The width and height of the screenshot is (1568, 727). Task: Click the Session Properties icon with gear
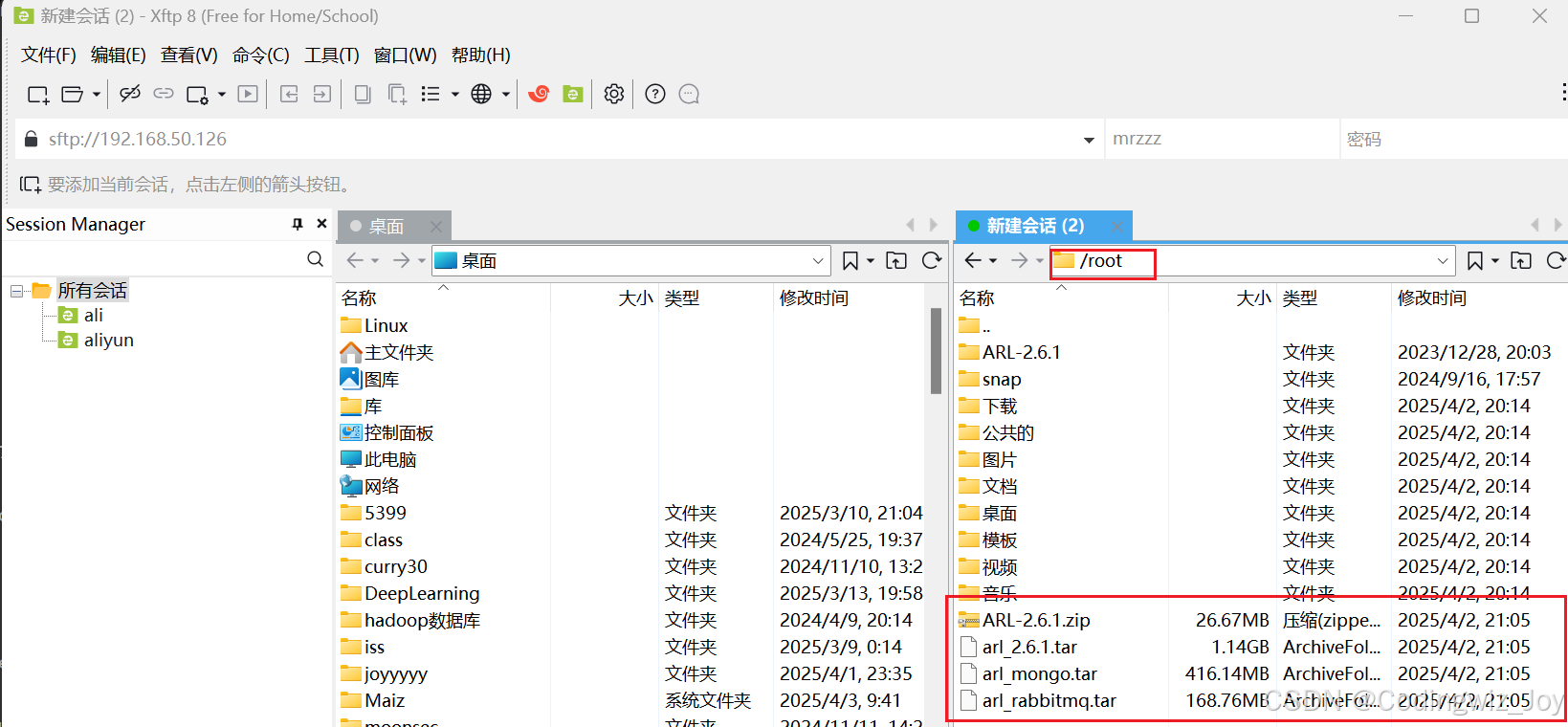(x=198, y=94)
